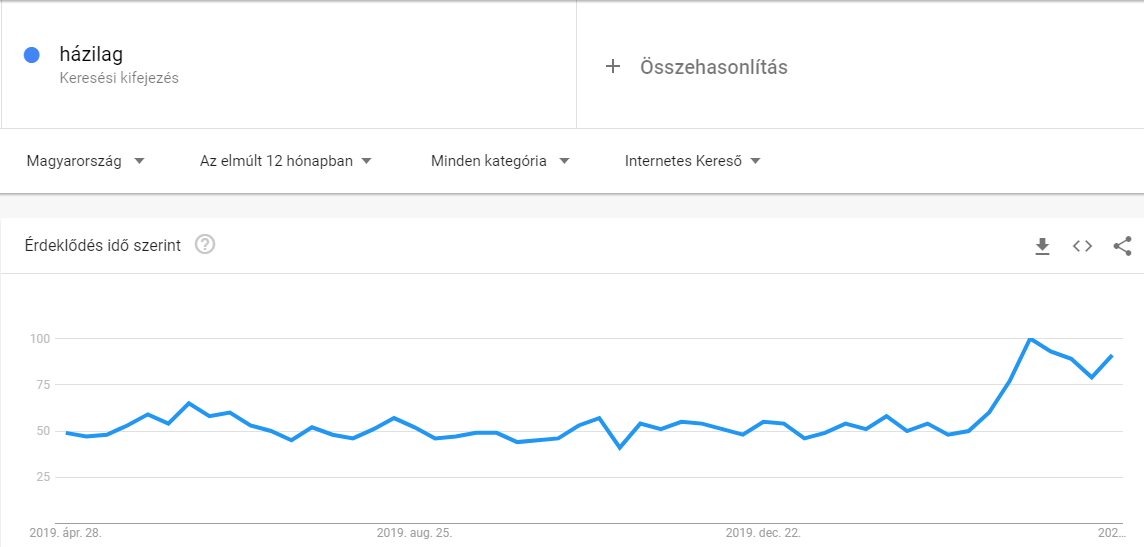Expand the Magyarország country dropdown
1144x547 pixels.
tap(85, 161)
